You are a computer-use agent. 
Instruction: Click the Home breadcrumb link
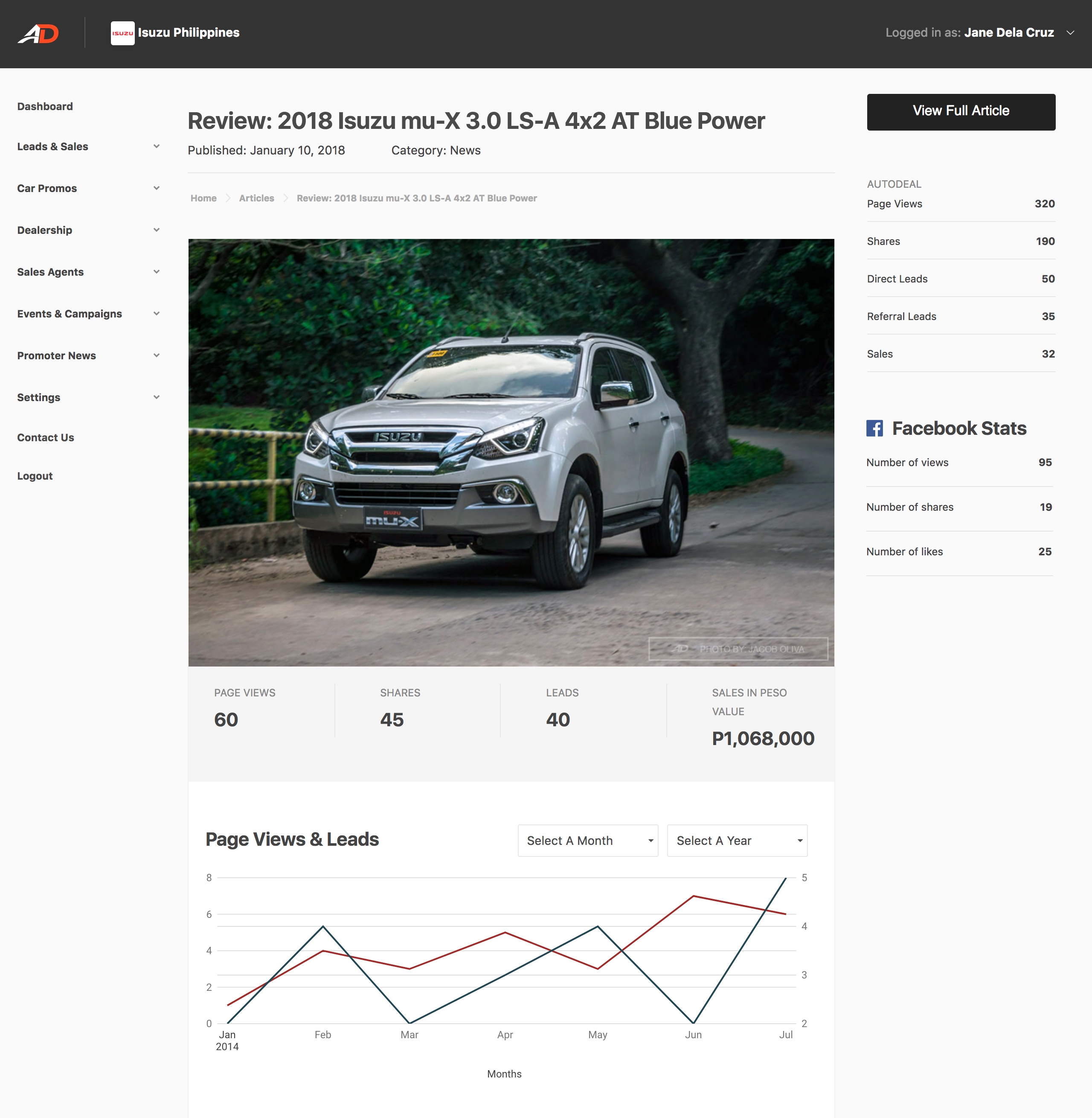[203, 198]
